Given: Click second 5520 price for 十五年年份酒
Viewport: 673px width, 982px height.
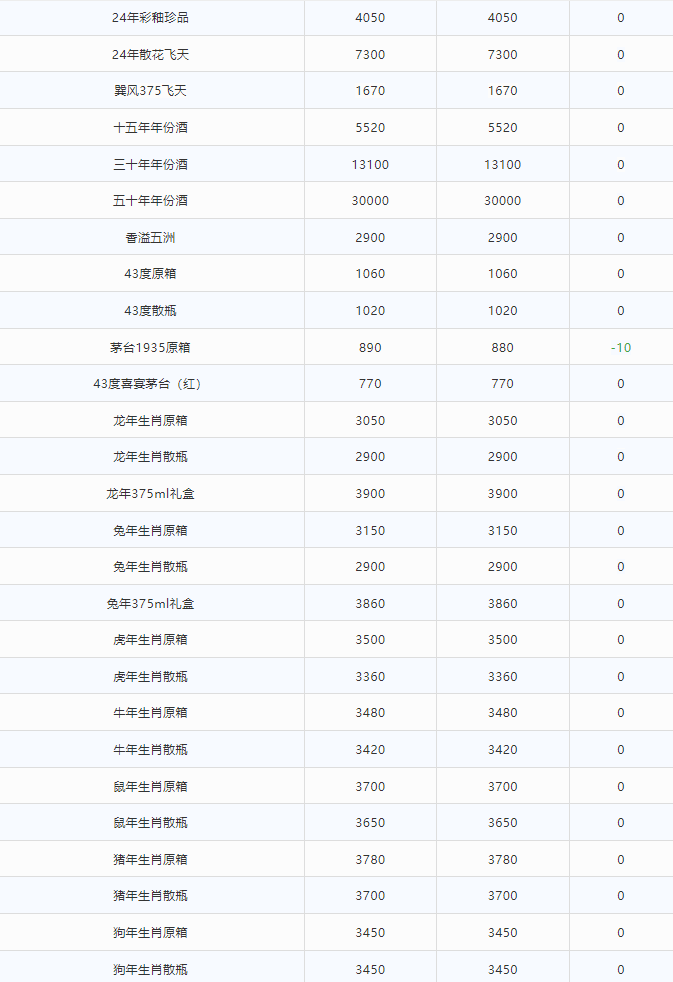Looking at the screenshot, I should [503, 128].
